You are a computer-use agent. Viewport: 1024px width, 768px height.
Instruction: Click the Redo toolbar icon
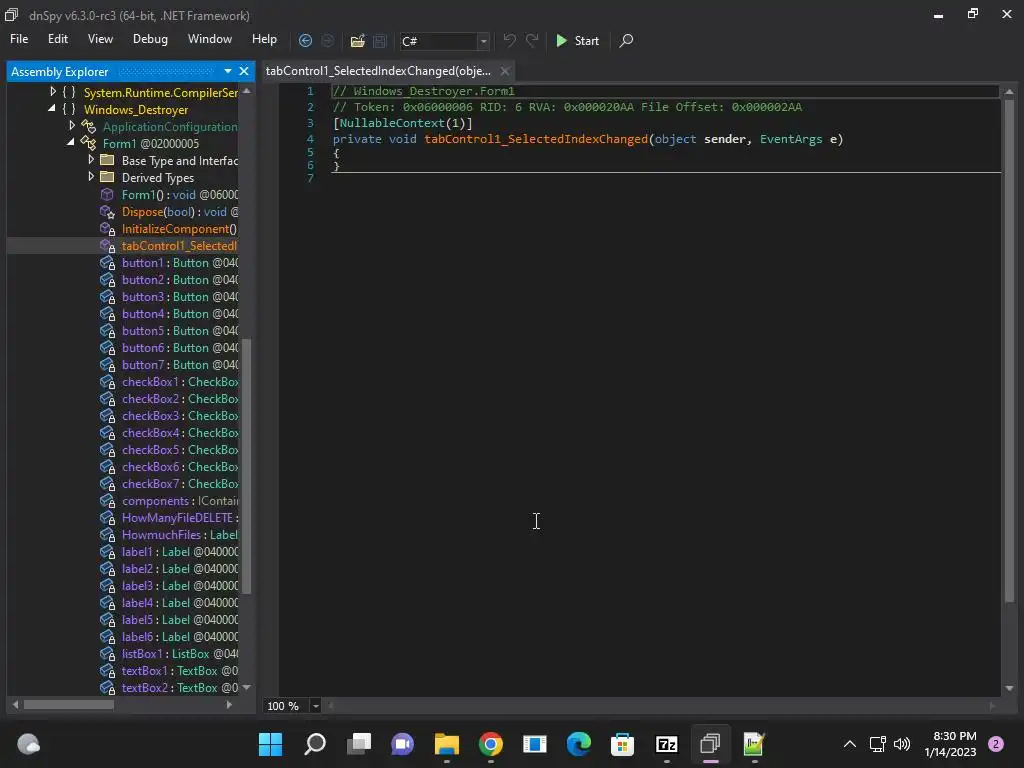532,40
